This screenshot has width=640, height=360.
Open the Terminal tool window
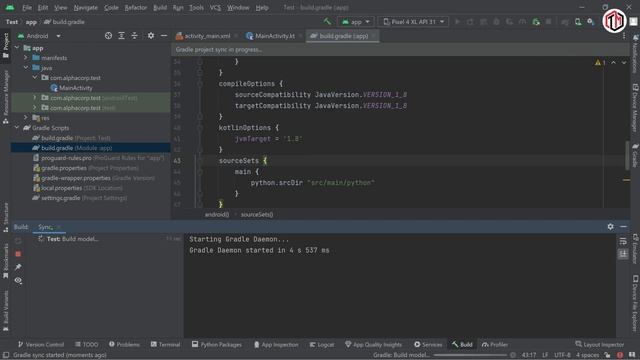(165, 344)
